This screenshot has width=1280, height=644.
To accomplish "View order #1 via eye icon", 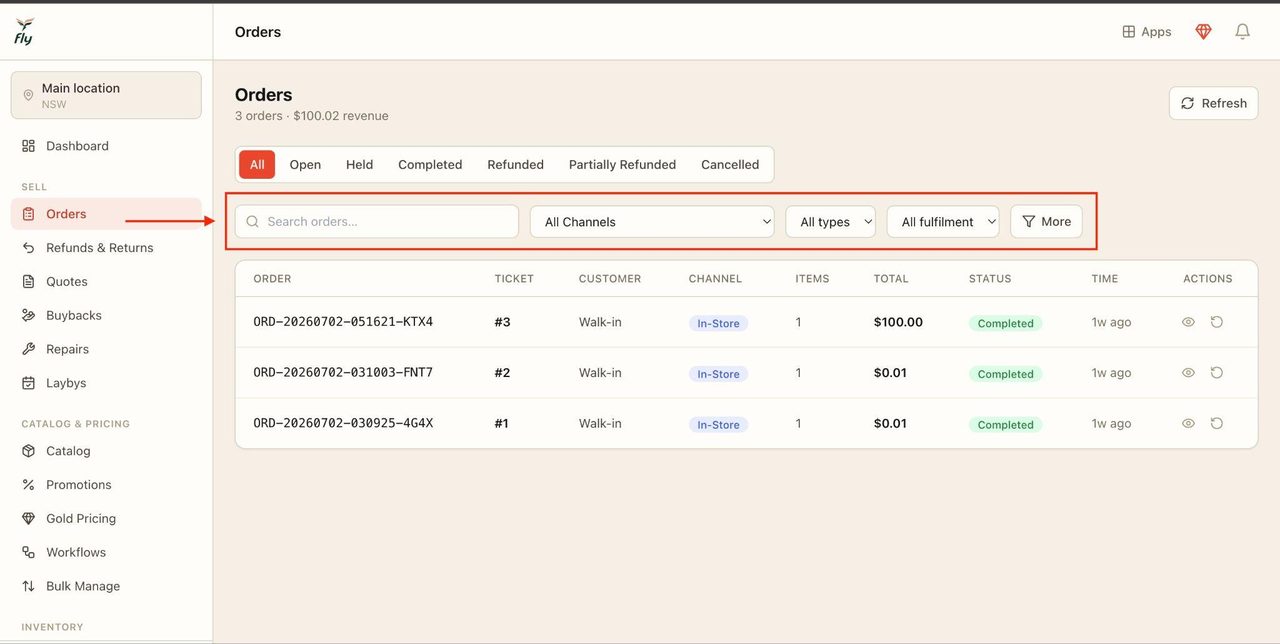I will pyautogui.click(x=1188, y=423).
